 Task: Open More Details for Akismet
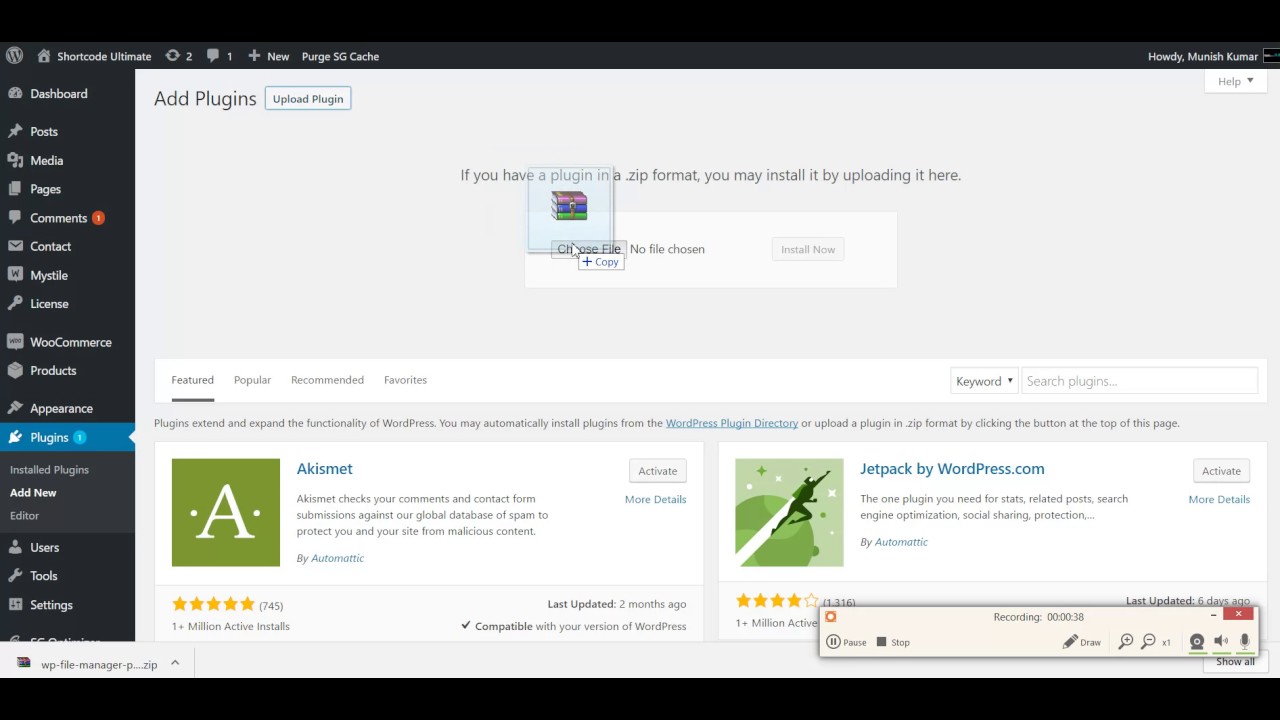point(655,499)
